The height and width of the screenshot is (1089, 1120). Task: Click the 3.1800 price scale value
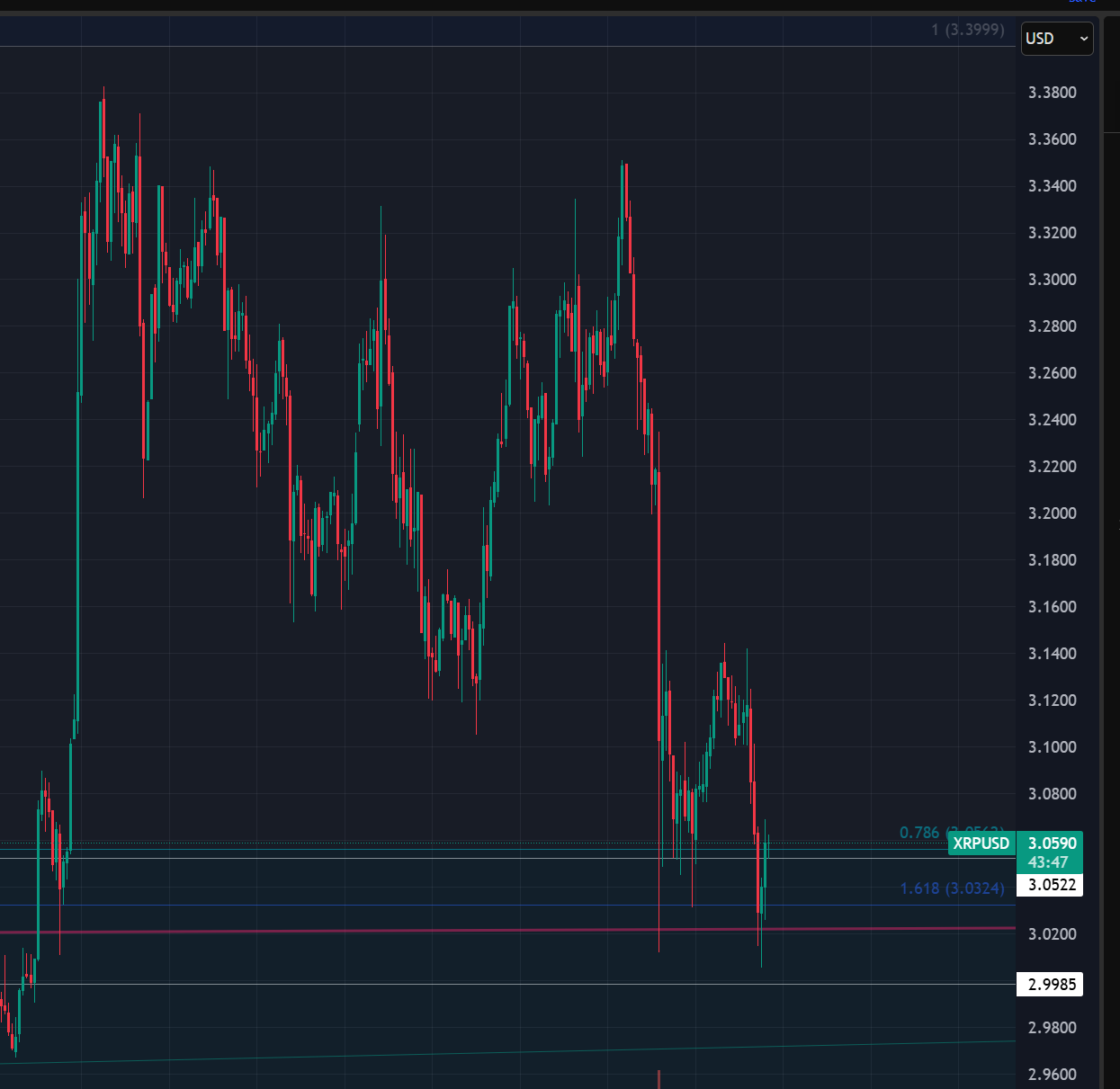(x=1053, y=560)
